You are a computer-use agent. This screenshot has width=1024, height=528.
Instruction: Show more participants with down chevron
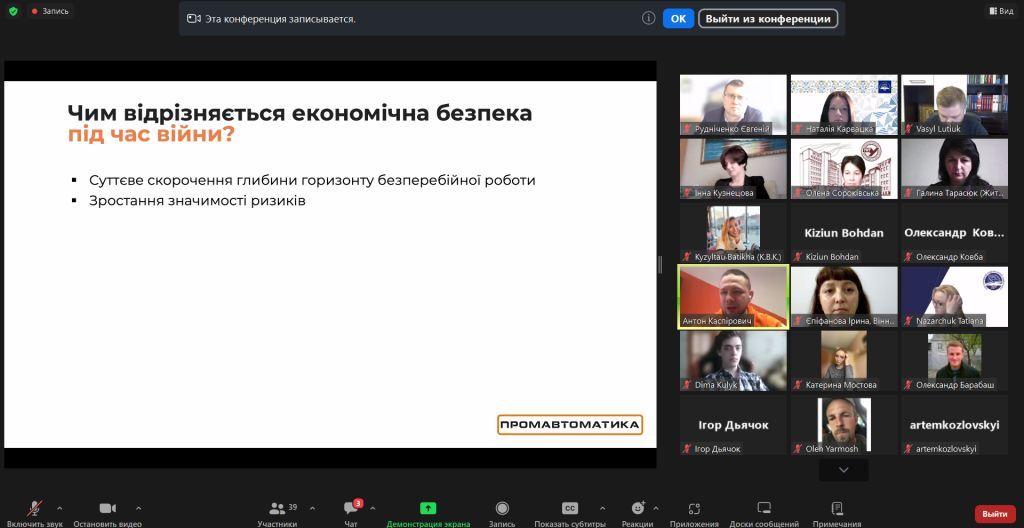click(844, 470)
